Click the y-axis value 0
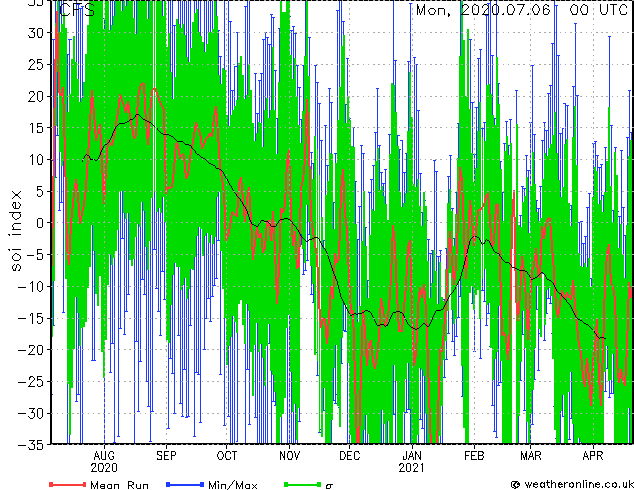634x490 pixels. [39, 223]
